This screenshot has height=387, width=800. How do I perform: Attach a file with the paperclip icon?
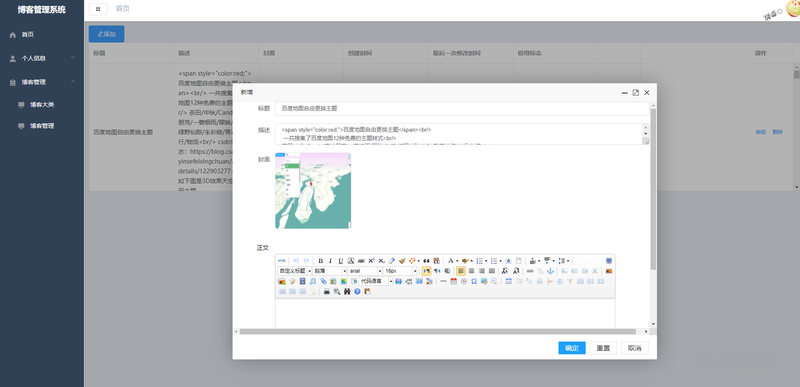(323, 281)
